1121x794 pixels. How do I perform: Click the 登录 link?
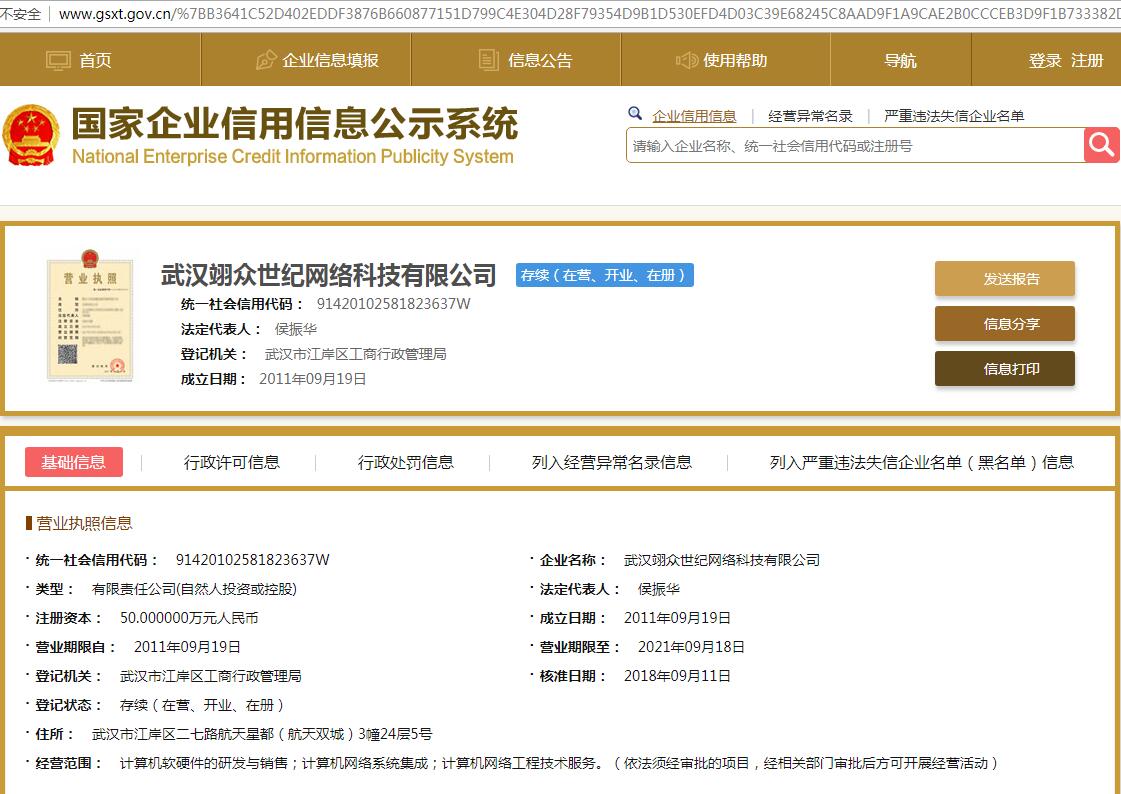[x=1045, y=60]
